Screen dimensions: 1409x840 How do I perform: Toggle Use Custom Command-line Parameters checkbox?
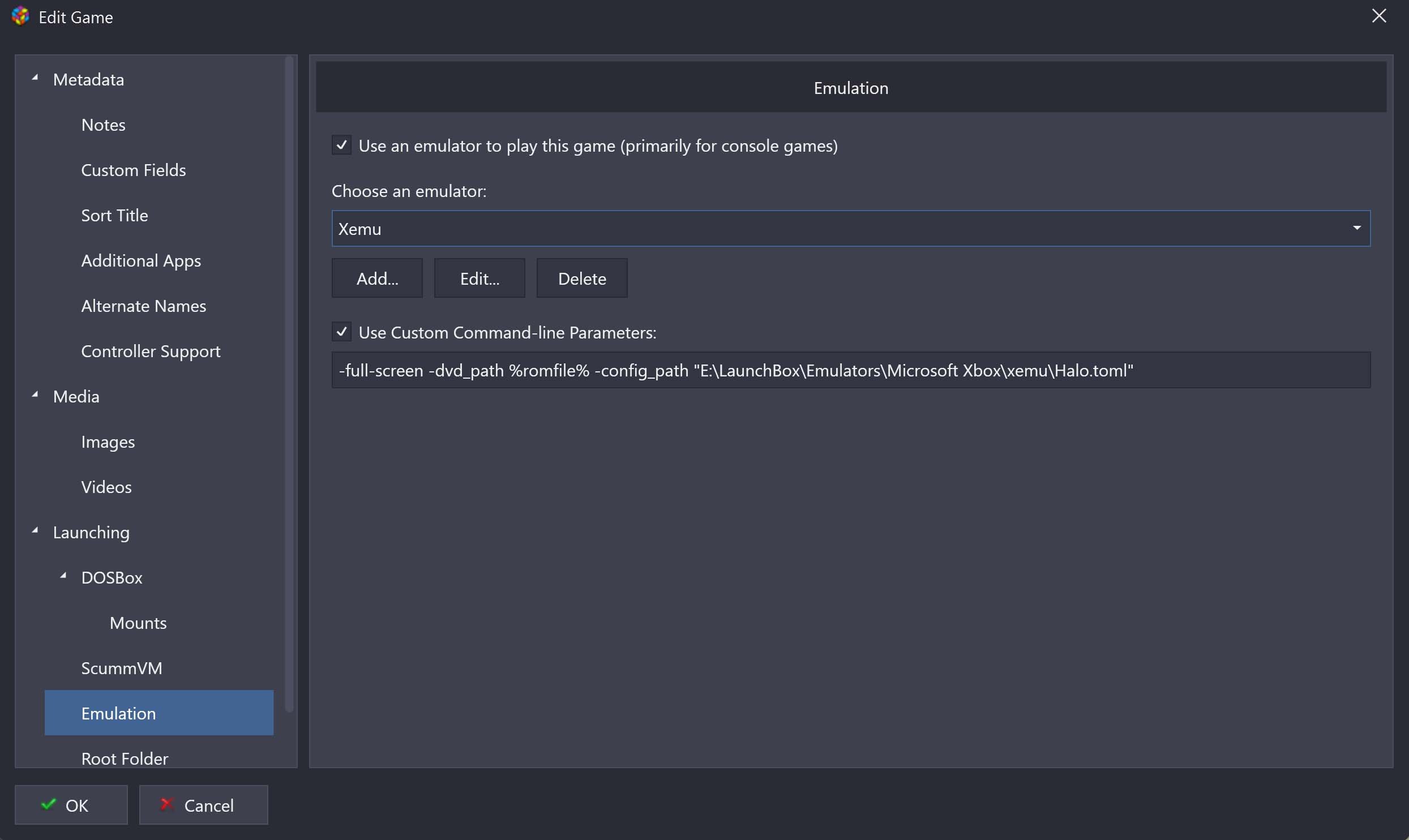[x=341, y=332]
